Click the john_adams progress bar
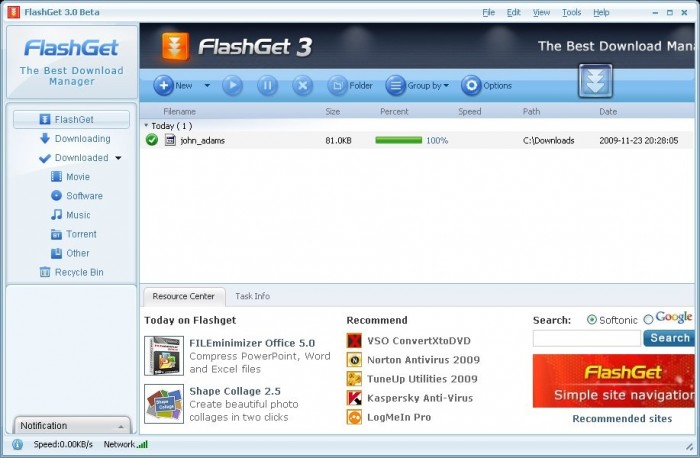The height and width of the screenshot is (458, 700). (x=399, y=140)
